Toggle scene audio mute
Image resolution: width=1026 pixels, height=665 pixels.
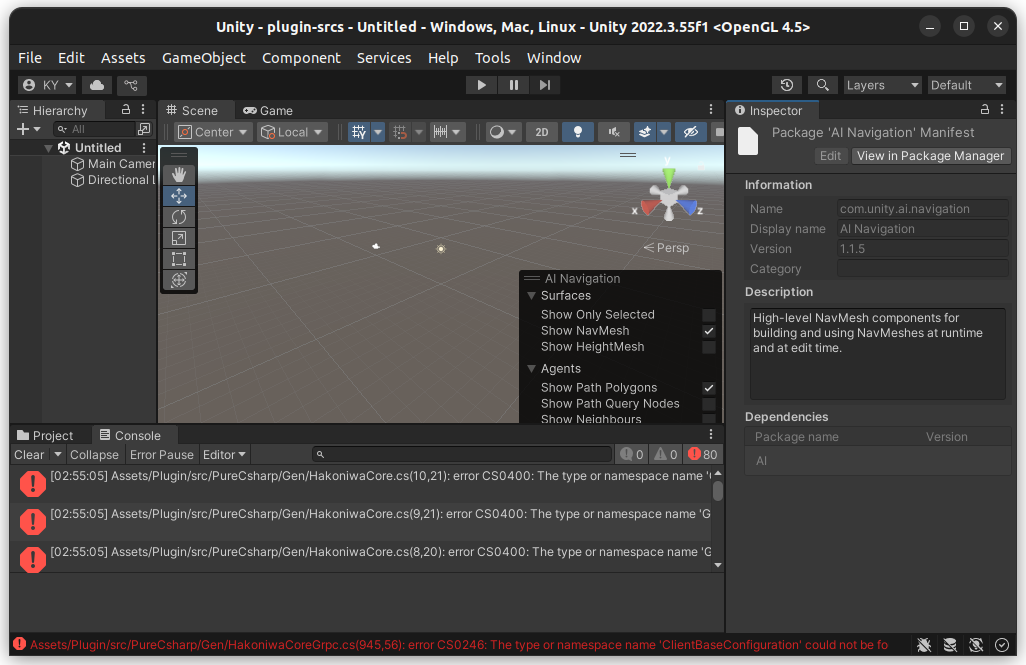click(x=614, y=132)
